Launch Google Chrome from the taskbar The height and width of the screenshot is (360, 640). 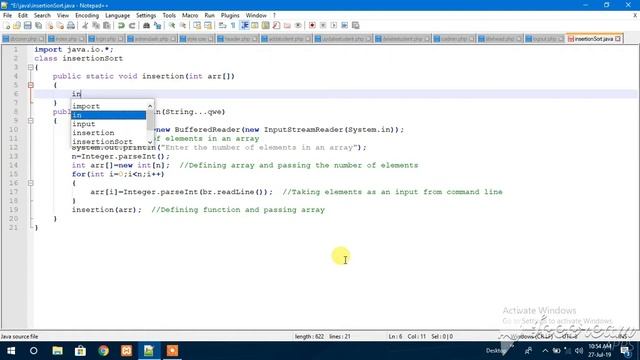point(103,351)
